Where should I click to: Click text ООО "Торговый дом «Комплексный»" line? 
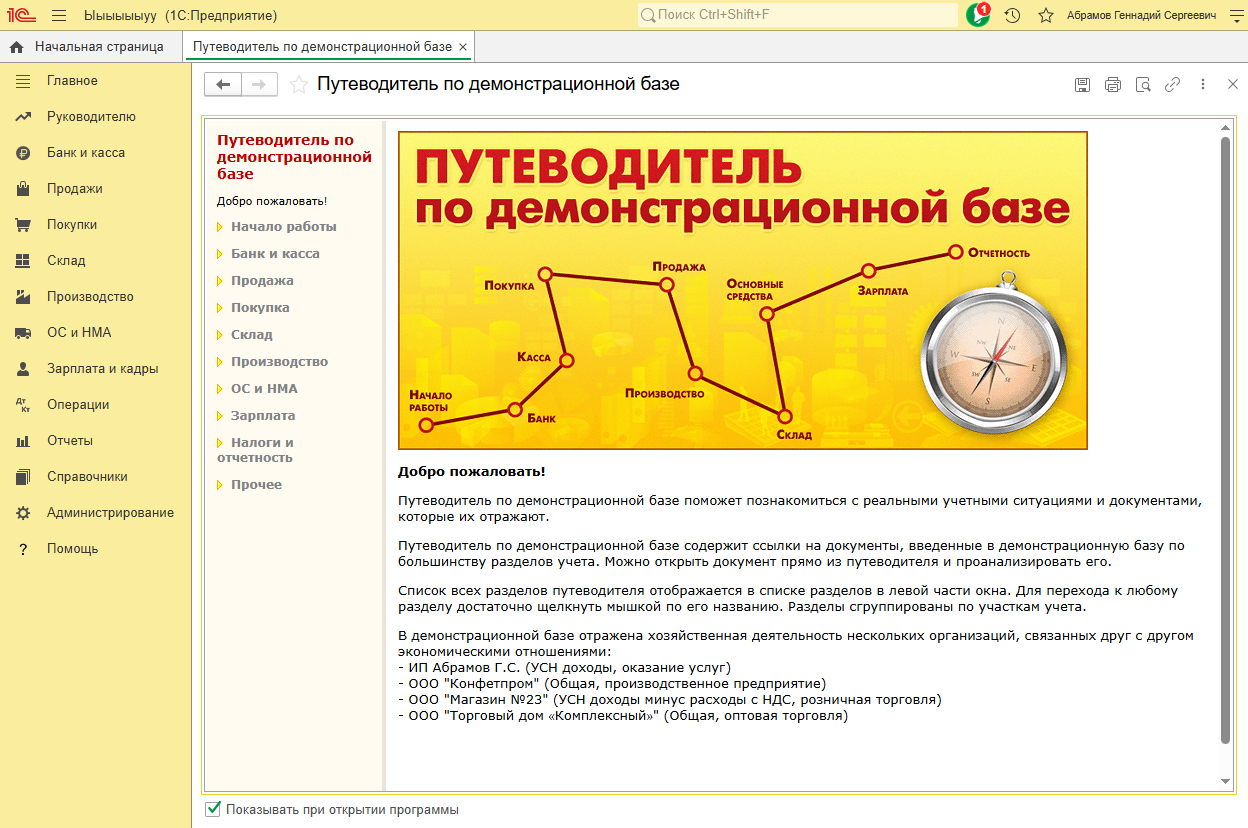623,715
